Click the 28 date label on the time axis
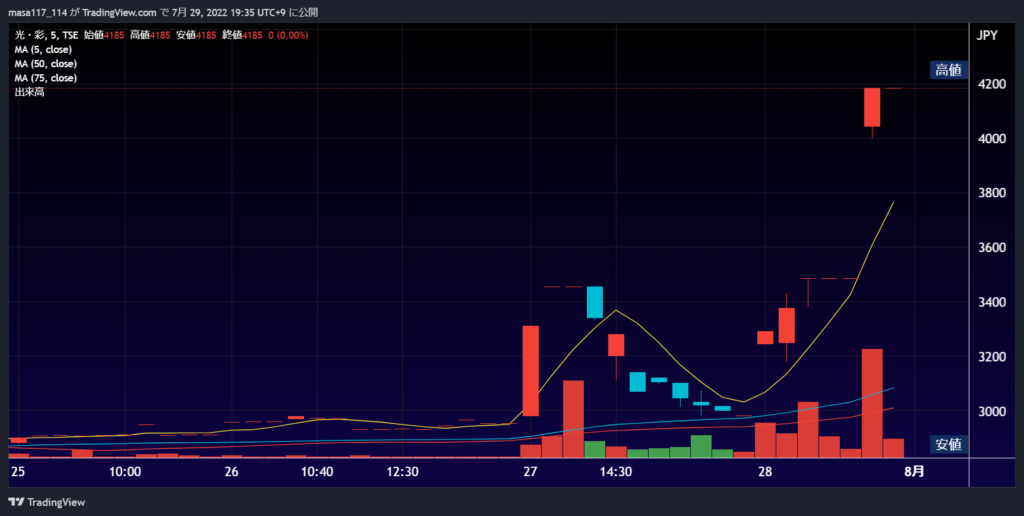1024x516 pixels. [x=765, y=472]
